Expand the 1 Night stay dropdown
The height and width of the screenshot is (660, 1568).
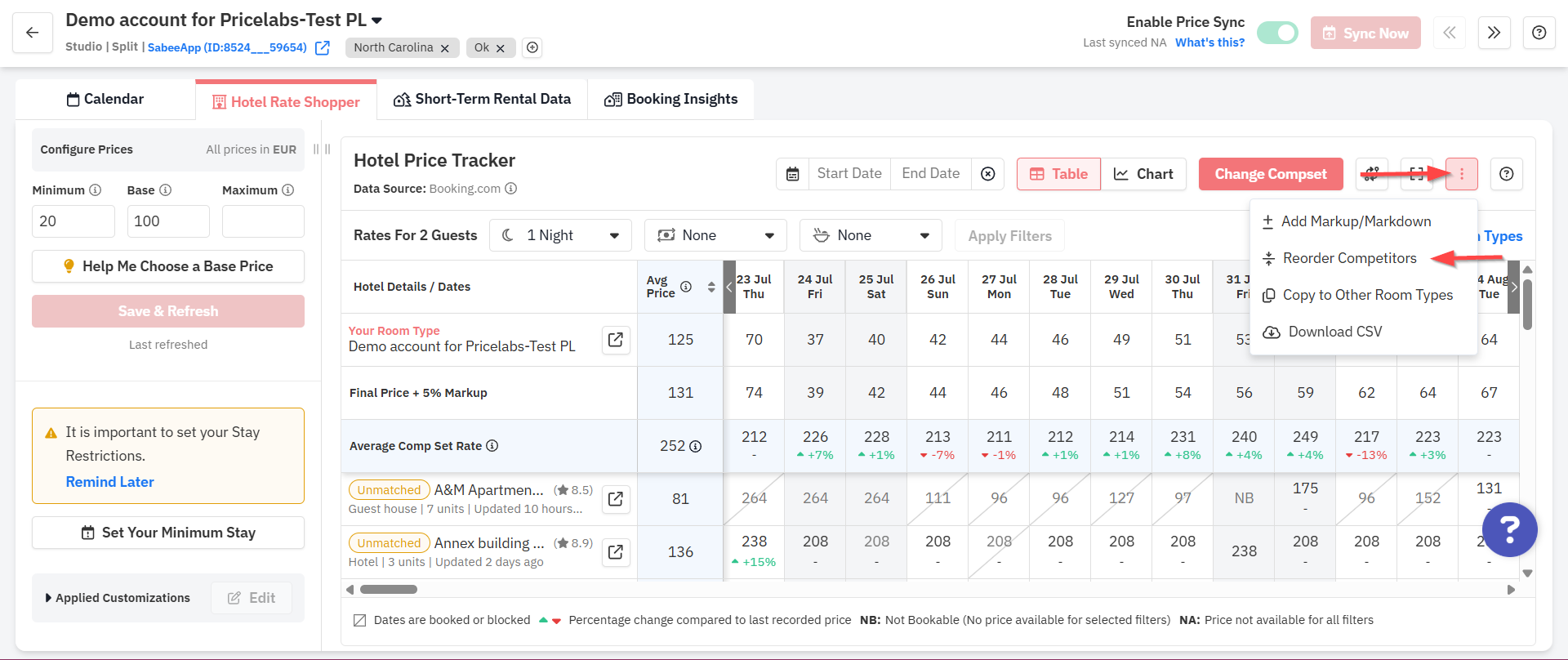pyautogui.click(x=560, y=235)
